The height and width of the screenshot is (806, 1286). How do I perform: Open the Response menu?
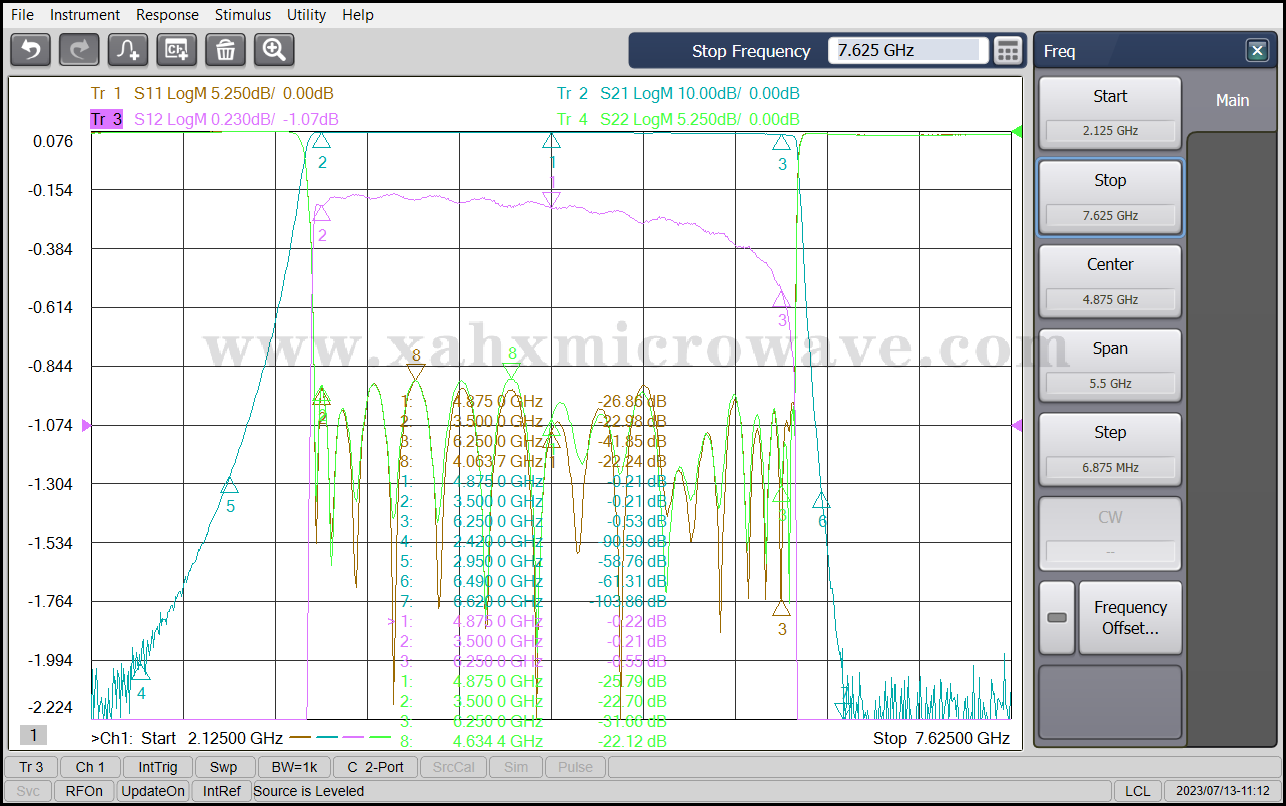(x=167, y=15)
